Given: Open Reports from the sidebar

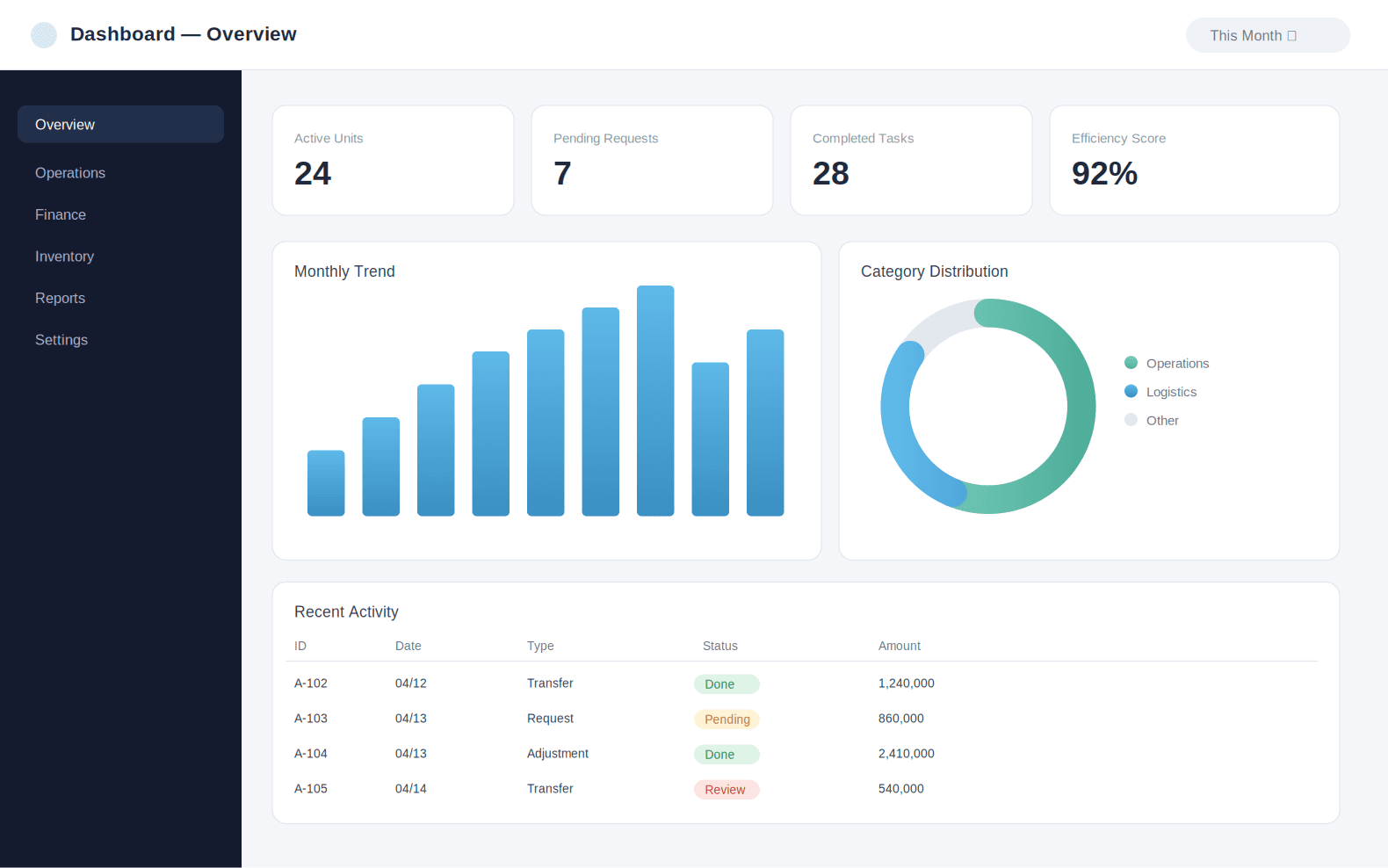Looking at the screenshot, I should click(x=60, y=298).
